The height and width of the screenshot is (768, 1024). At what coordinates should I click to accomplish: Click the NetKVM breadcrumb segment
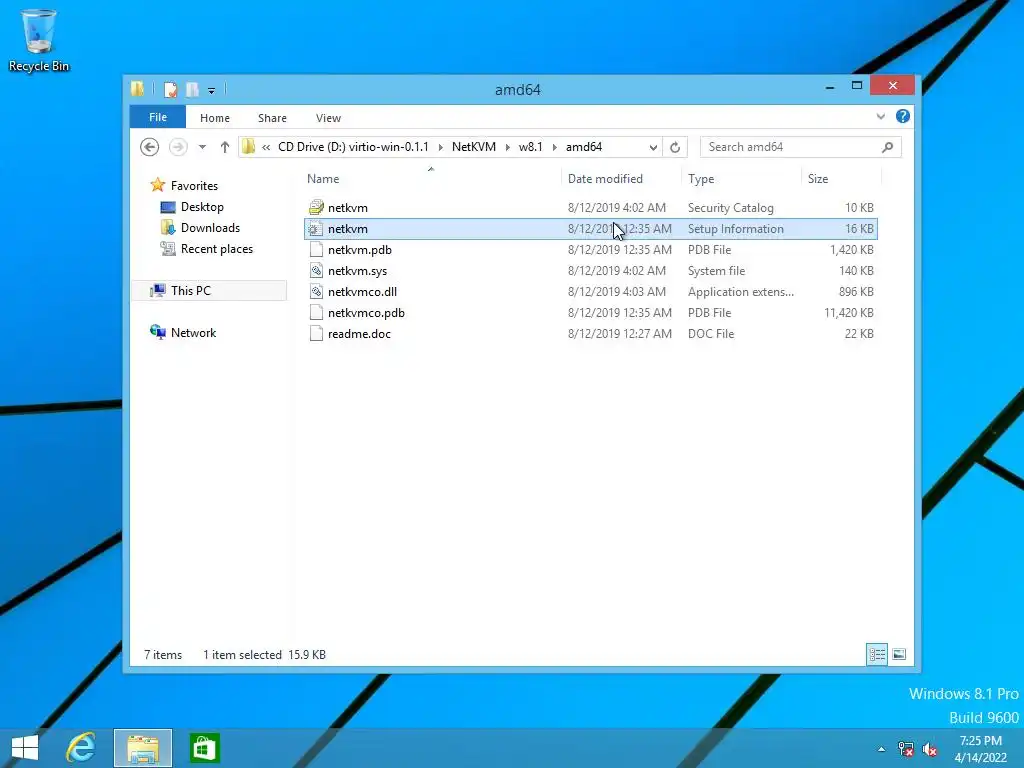click(x=473, y=147)
